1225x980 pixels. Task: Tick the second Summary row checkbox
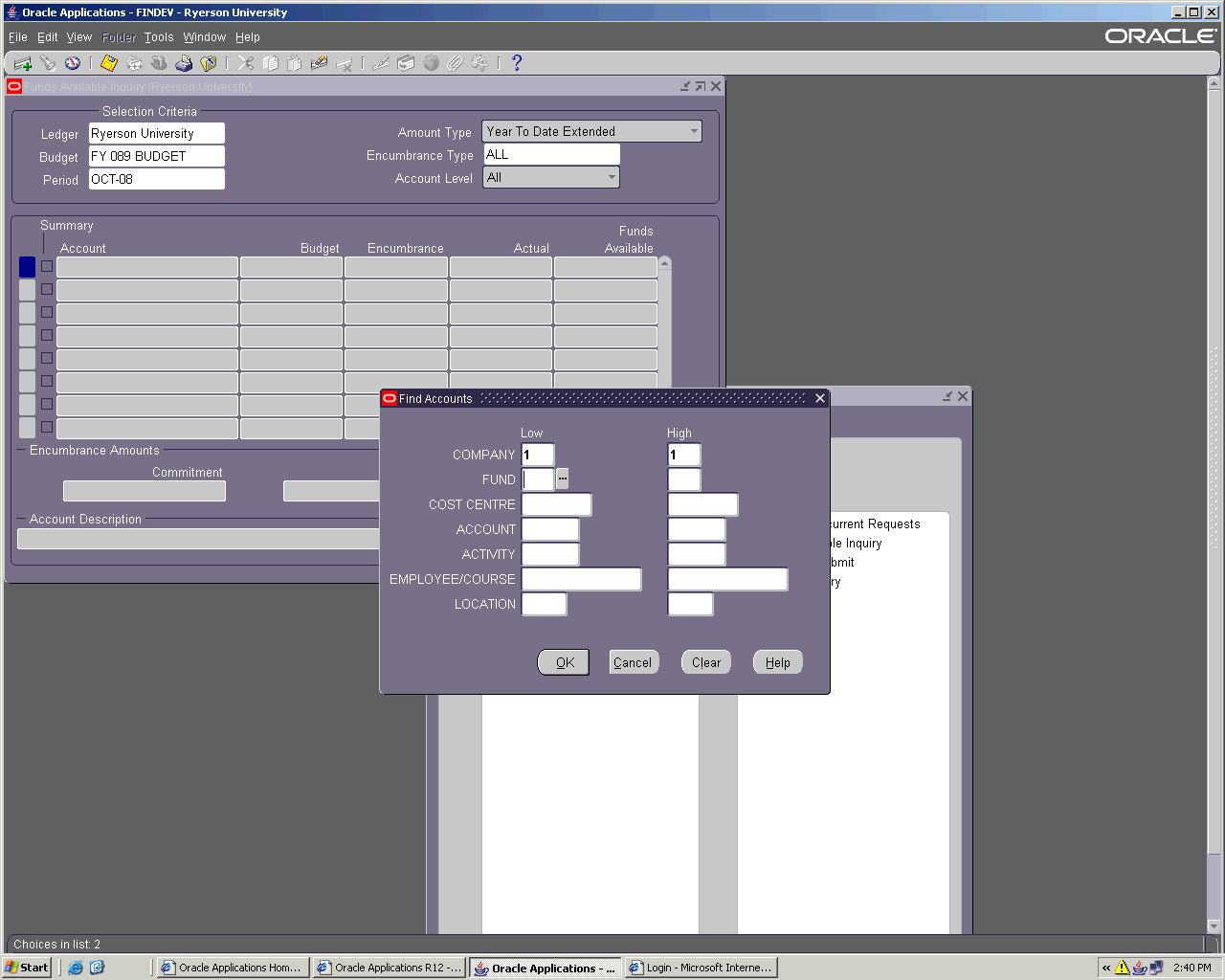pyautogui.click(x=47, y=289)
